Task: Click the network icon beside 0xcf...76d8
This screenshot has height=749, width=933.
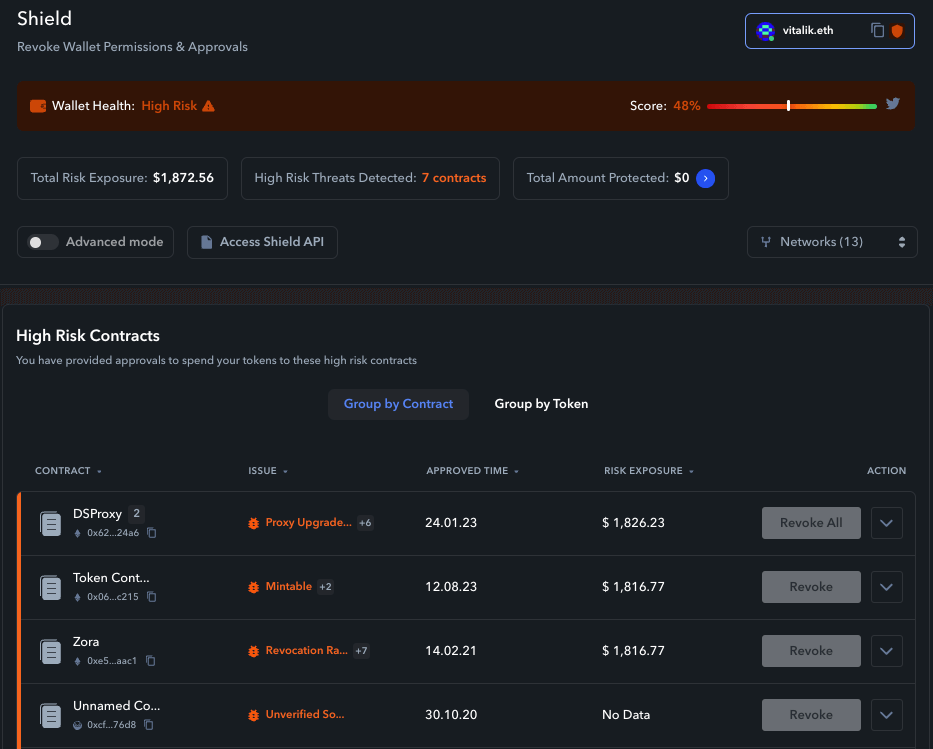Action: 77,725
